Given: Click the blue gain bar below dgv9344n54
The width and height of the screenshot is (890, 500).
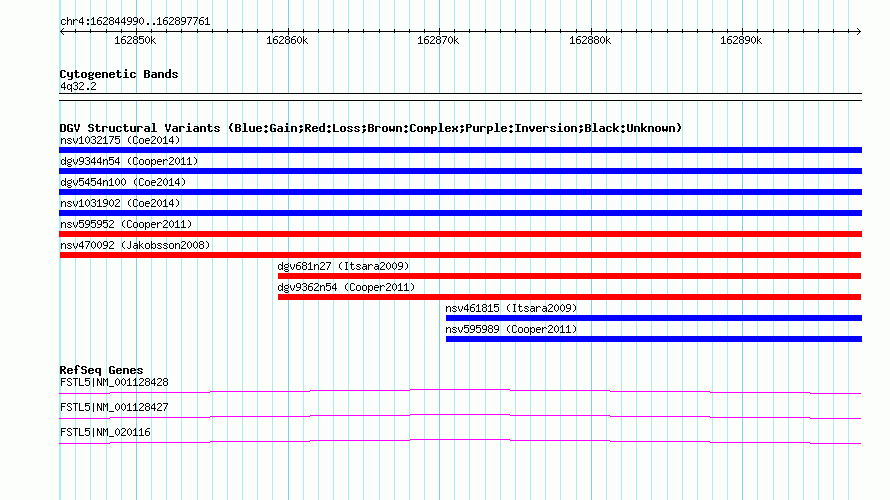Looking at the screenshot, I should [460, 171].
